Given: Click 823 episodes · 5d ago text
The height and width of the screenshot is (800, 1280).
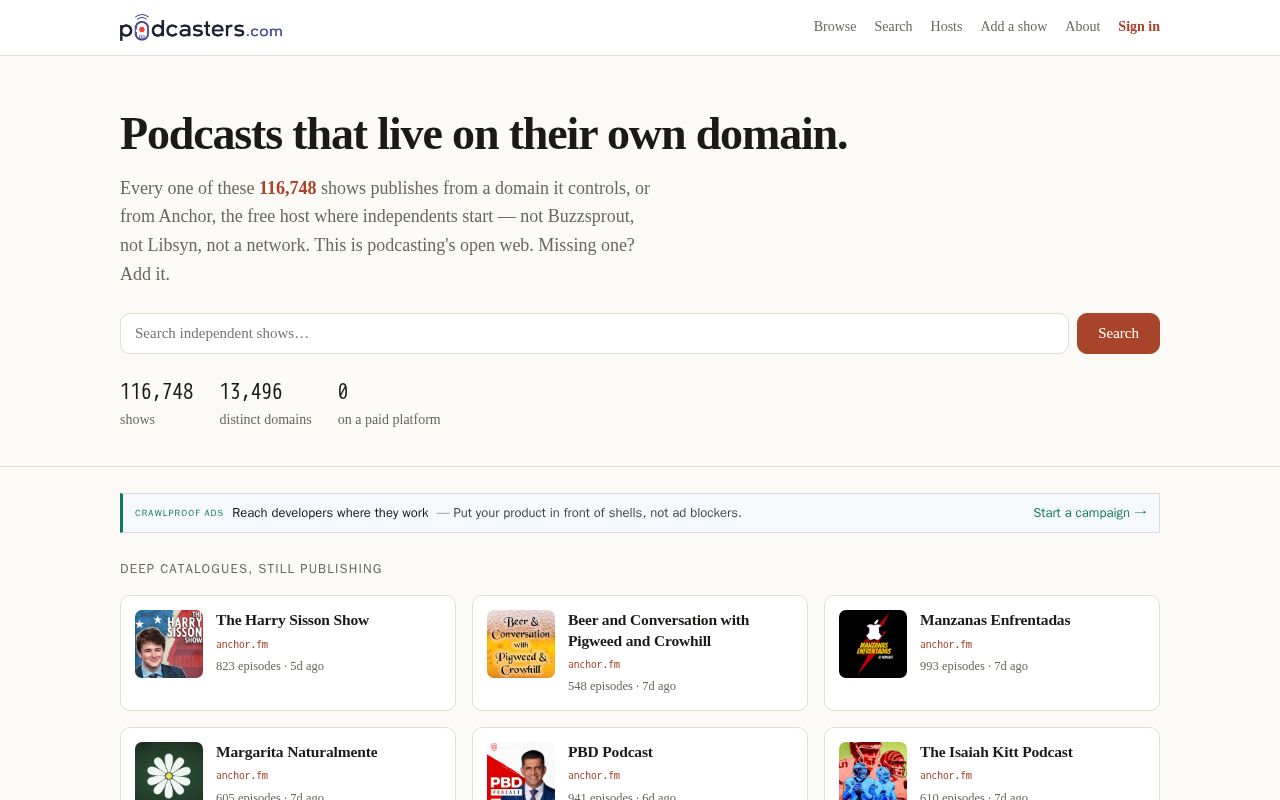Looking at the screenshot, I should [x=270, y=666].
